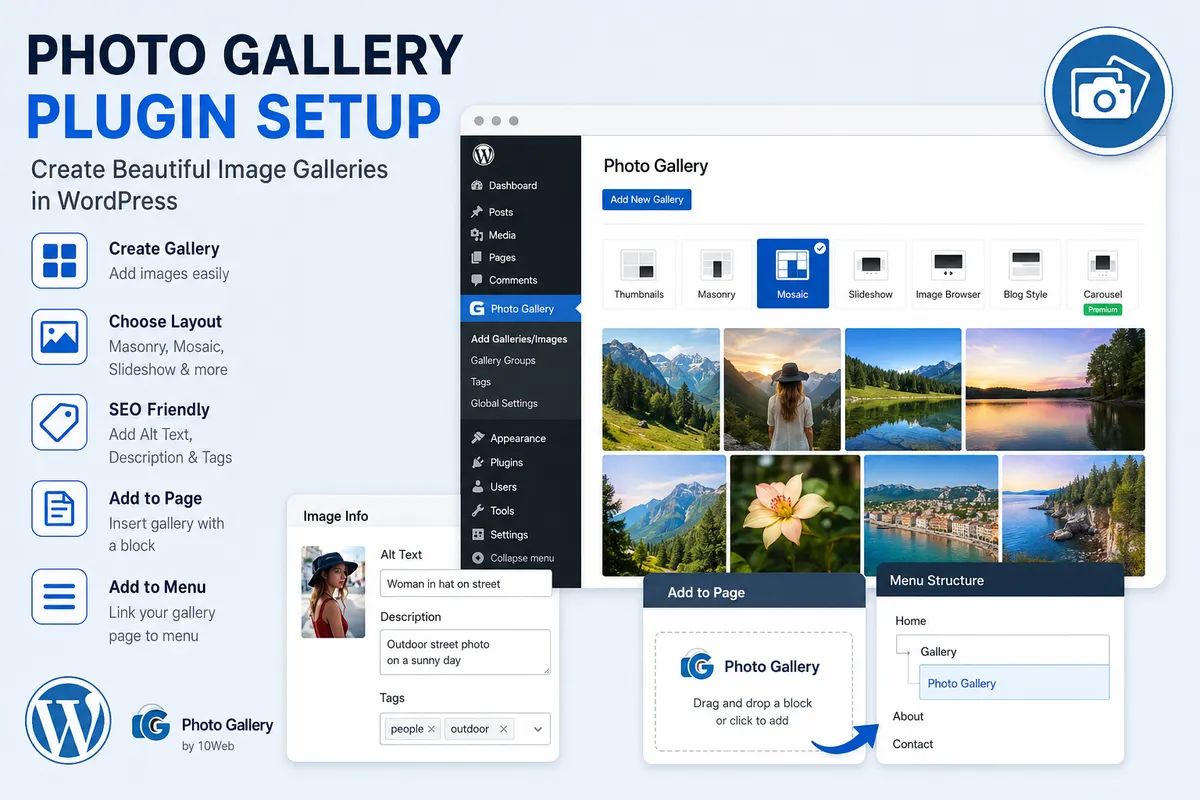Select About in Menu Structure
The width and height of the screenshot is (1200, 800).
click(908, 716)
